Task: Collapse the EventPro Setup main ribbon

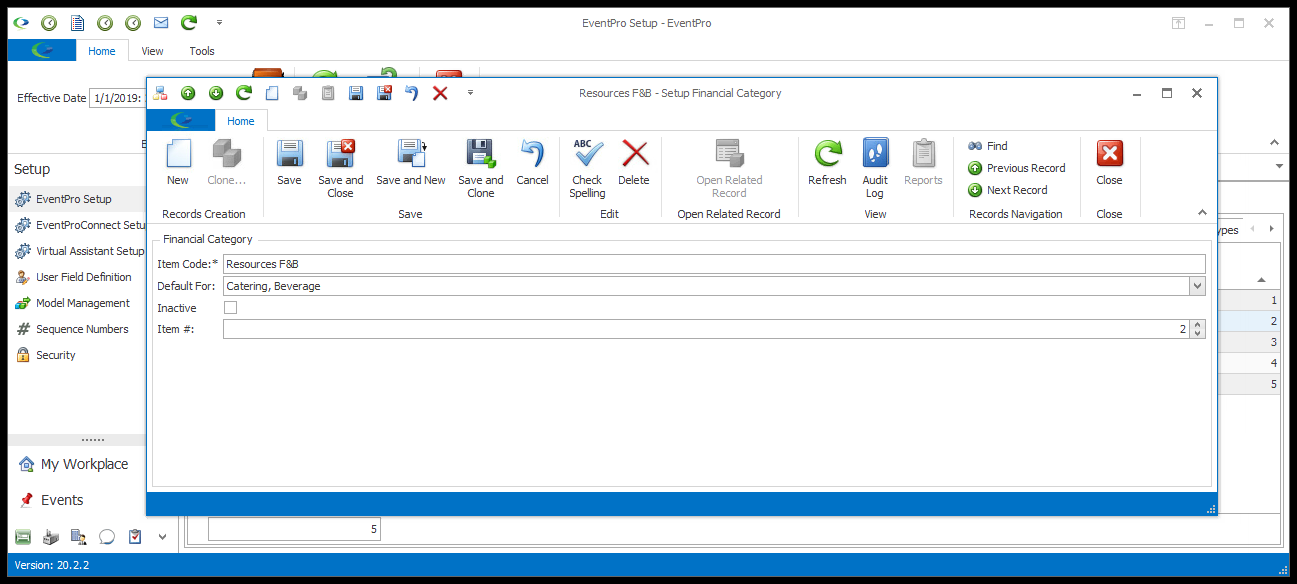Action: coord(1274,143)
